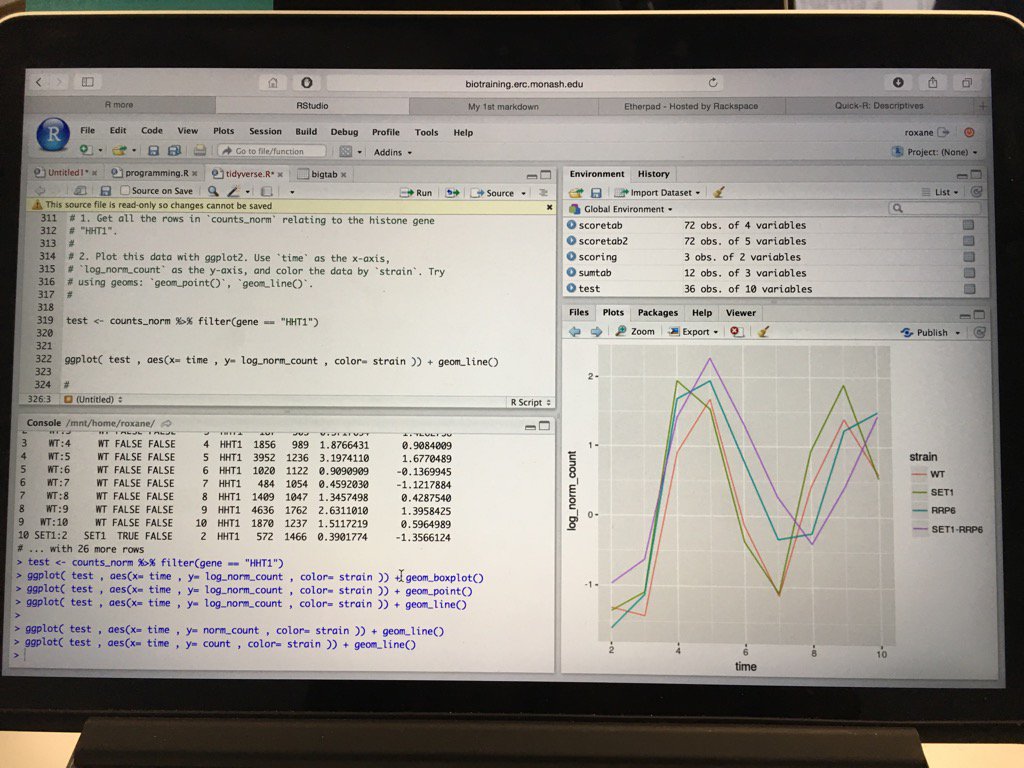Click the Go to file/function field

(x=272, y=151)
